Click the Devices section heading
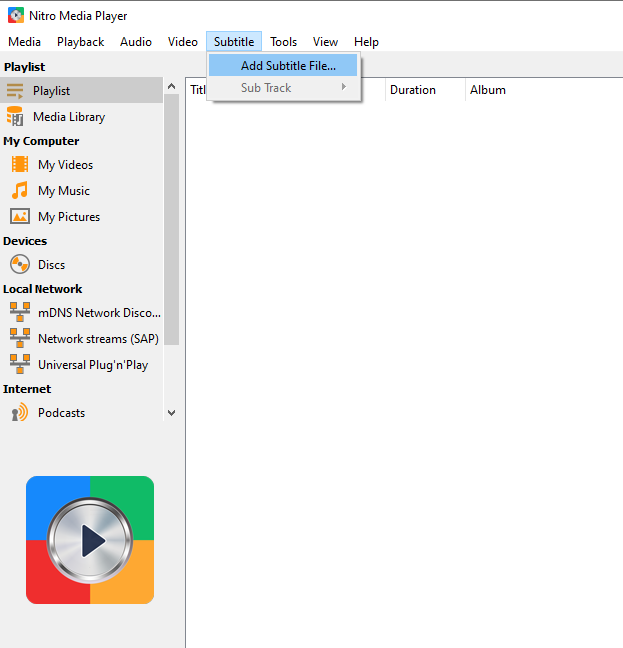The image size is (623, 648). click(25, 241)
